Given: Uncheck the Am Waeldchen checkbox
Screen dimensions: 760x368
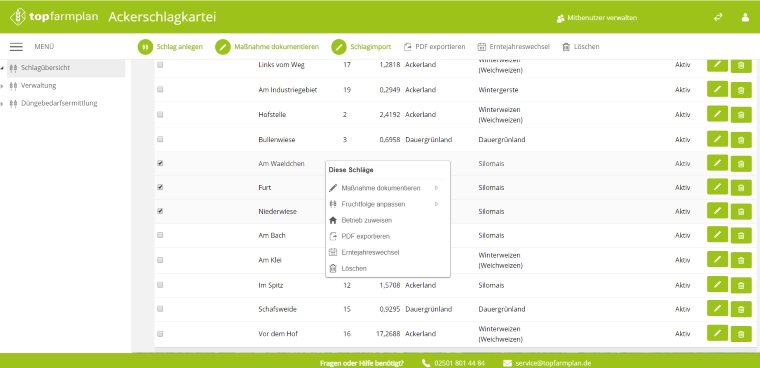Looking at the screenshot, I should click(160, 163).
